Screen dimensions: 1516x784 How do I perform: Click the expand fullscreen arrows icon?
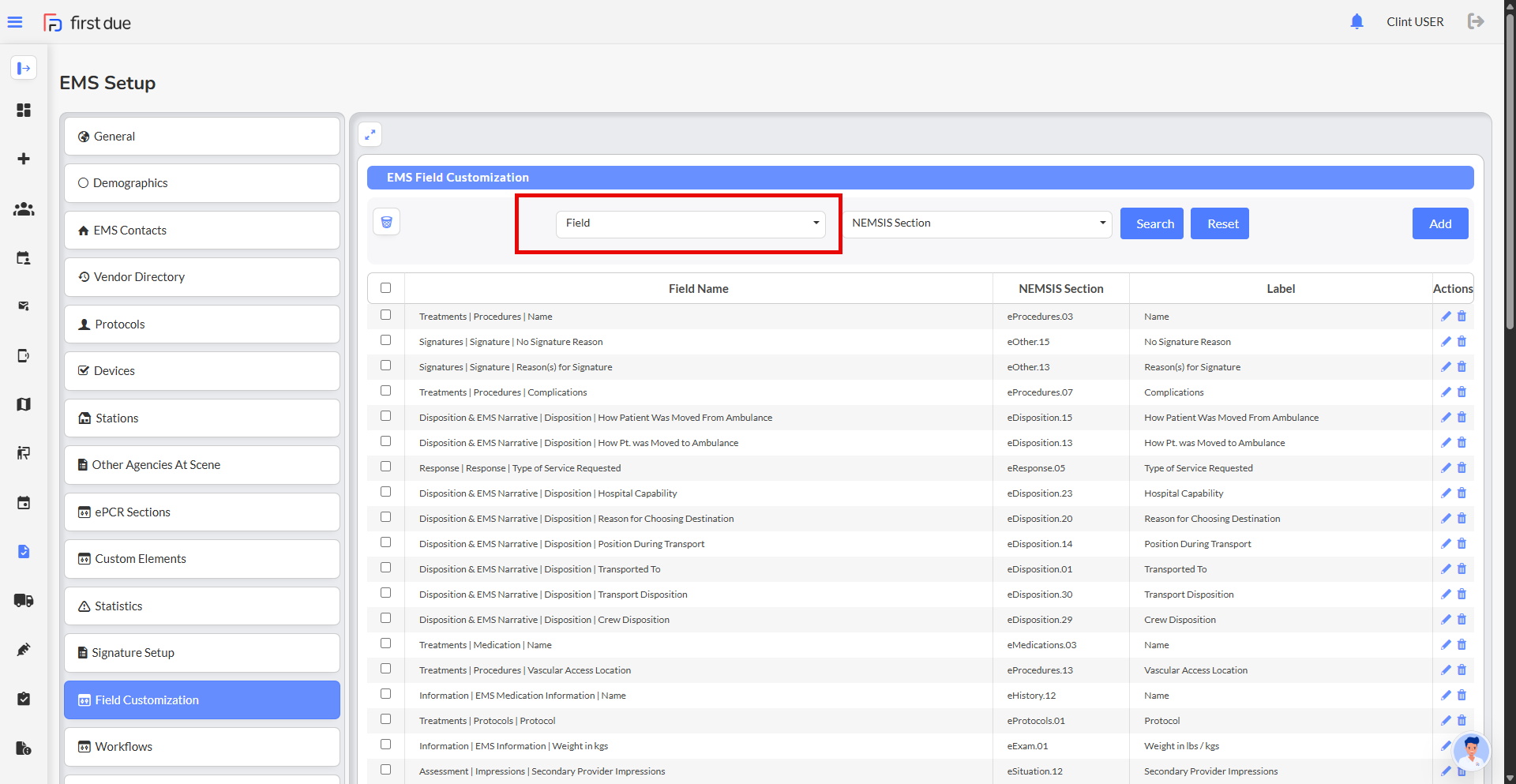[x=370, y=135]
